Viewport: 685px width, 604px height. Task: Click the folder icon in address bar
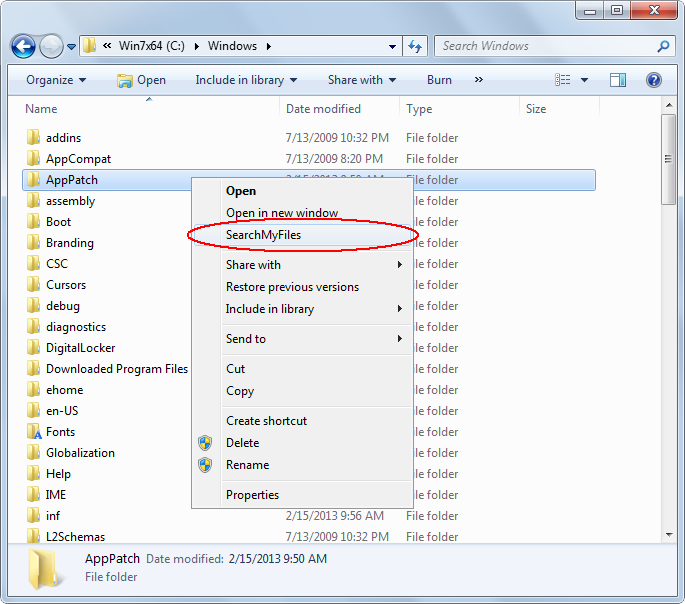pyautogui.click(x=90, y=45)
